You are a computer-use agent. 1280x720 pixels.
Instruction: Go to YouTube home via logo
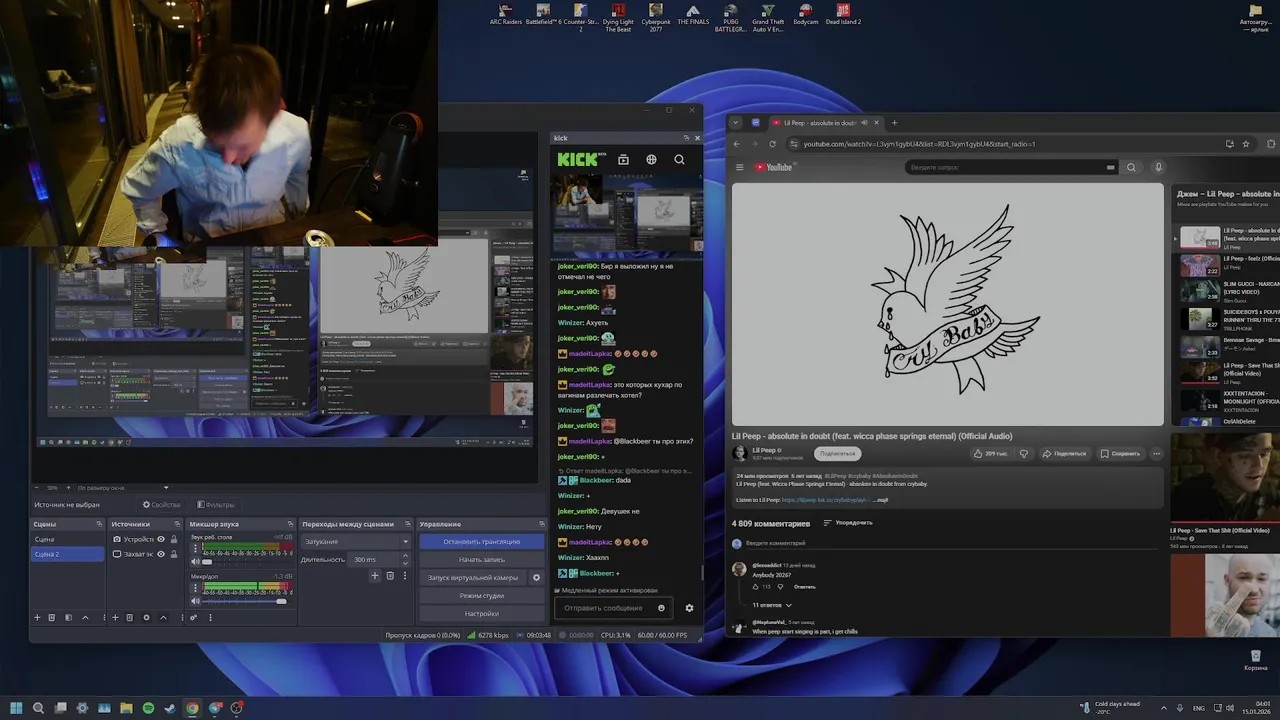click(x=774, y=167)
